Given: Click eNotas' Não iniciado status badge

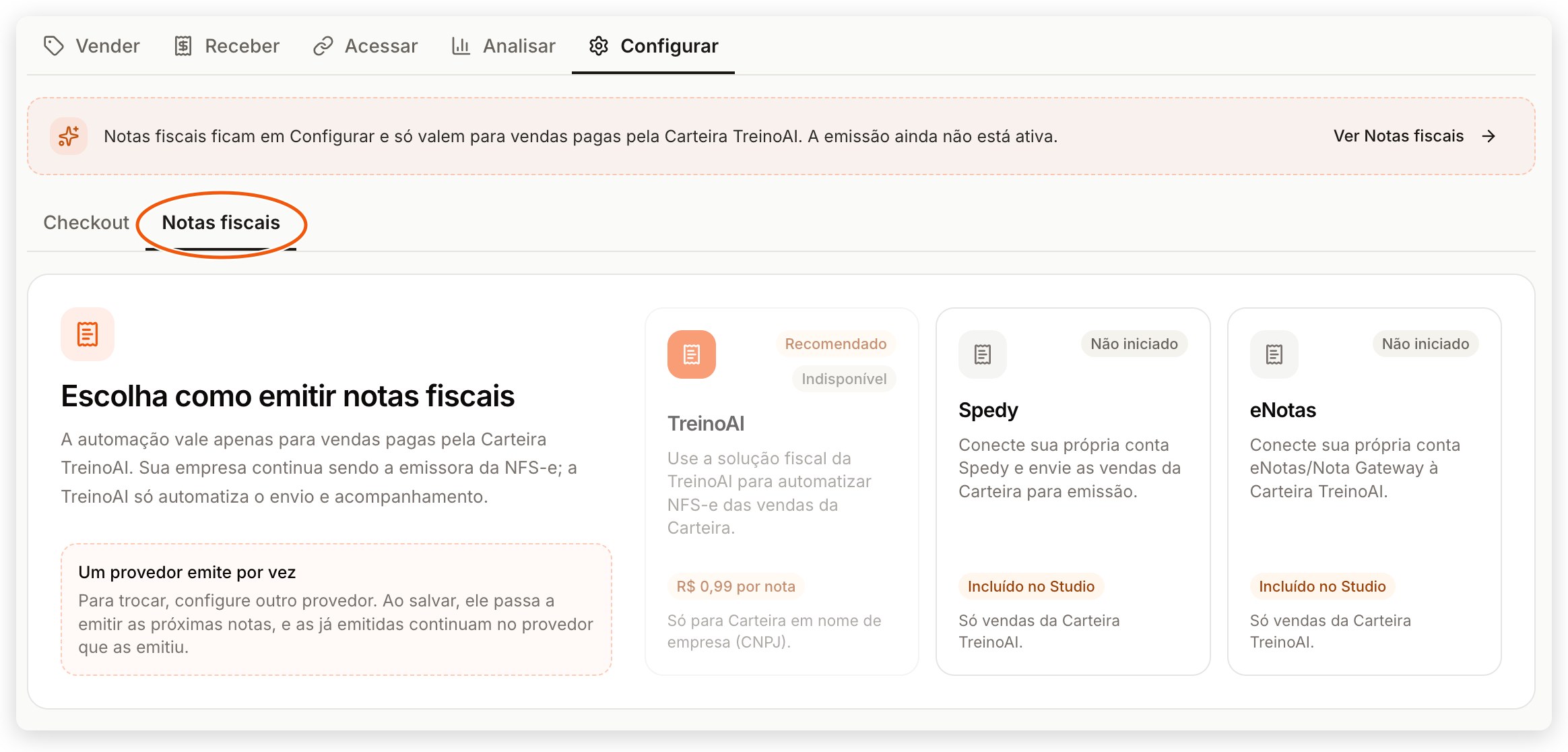Looking at the screenshot, I should click(1426, 344).
